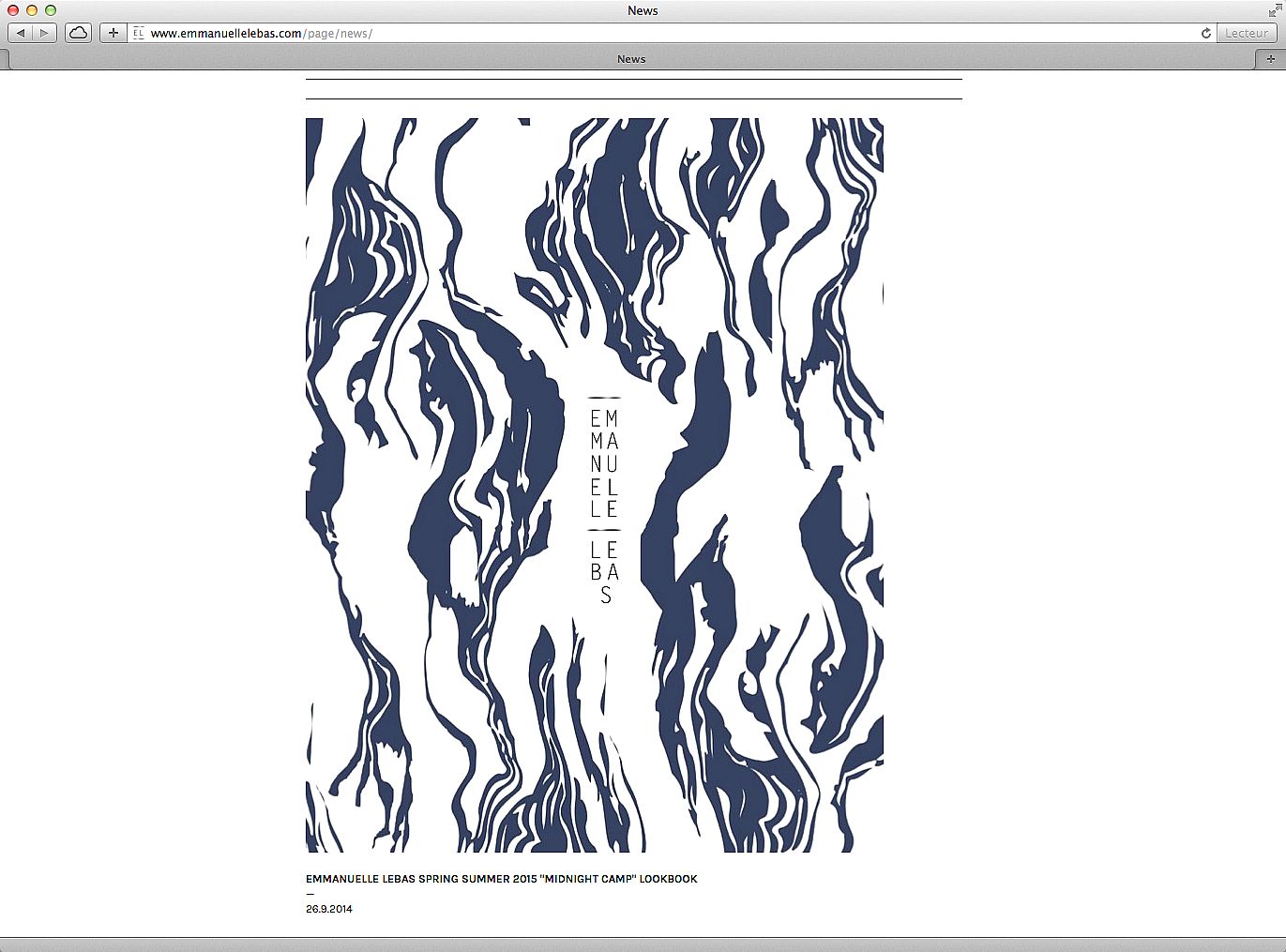The height and width of the screenshot is (952, 1286).
Task: Open the Midnight Camp lookbook cover image
Action: (595, 485)
